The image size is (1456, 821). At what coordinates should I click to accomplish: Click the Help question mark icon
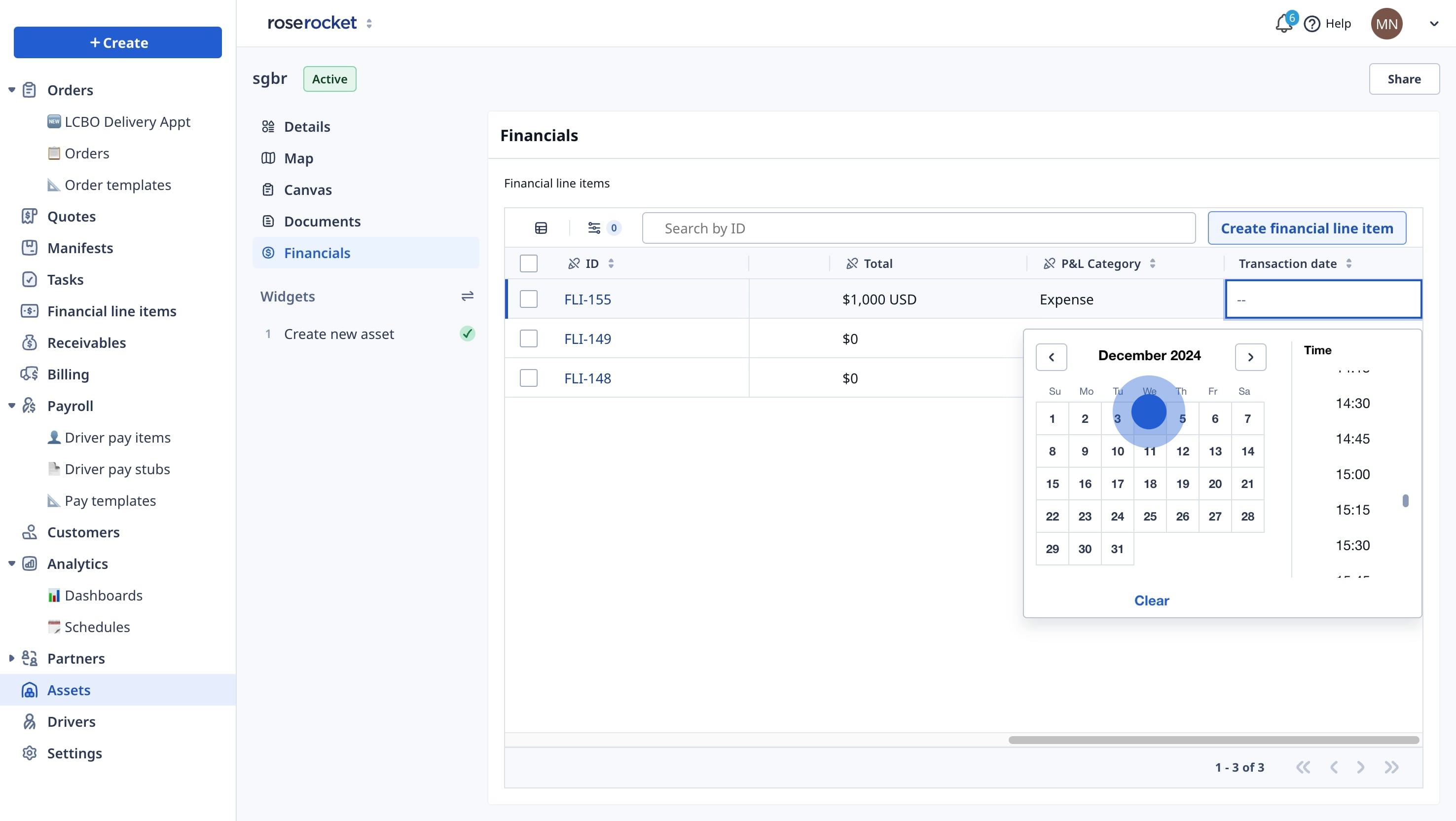(1312, 24)
